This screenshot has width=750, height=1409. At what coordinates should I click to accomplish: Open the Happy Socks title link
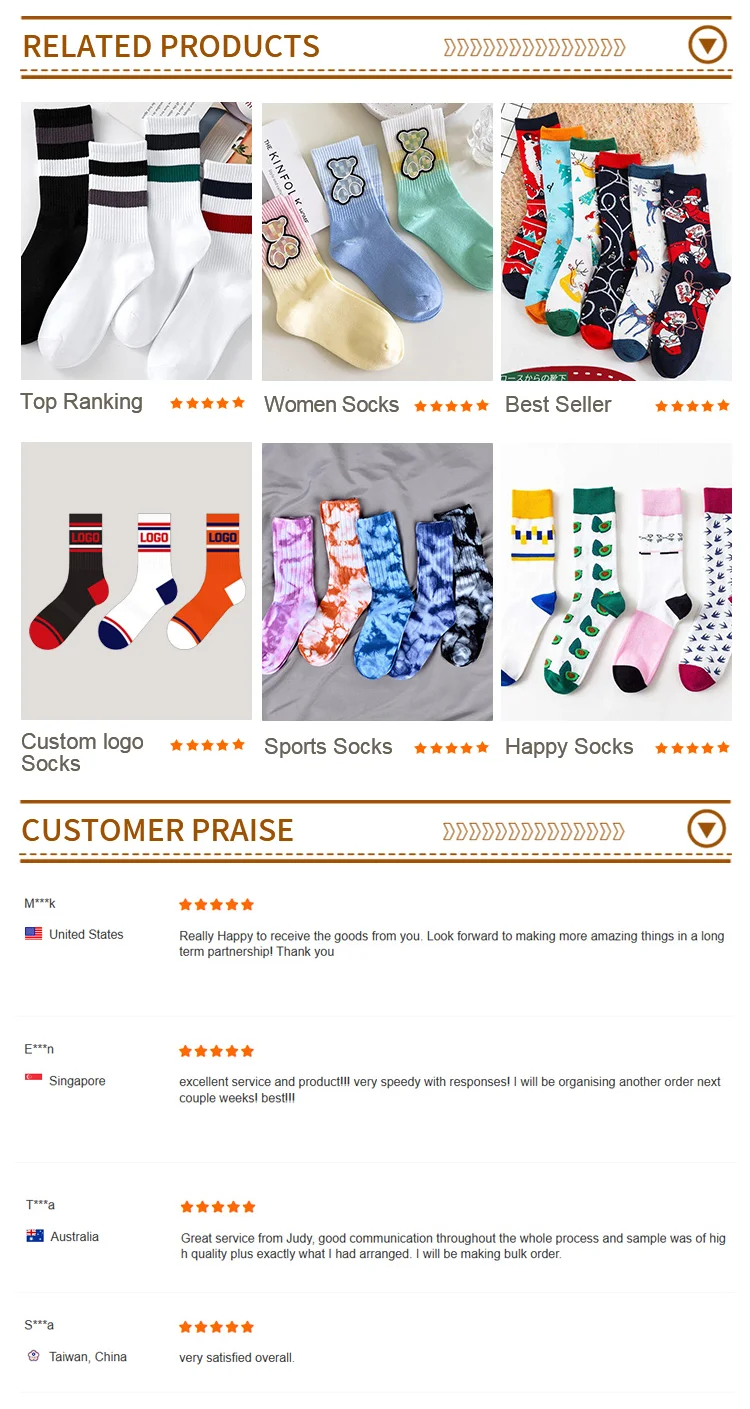[x=569, y=747]
